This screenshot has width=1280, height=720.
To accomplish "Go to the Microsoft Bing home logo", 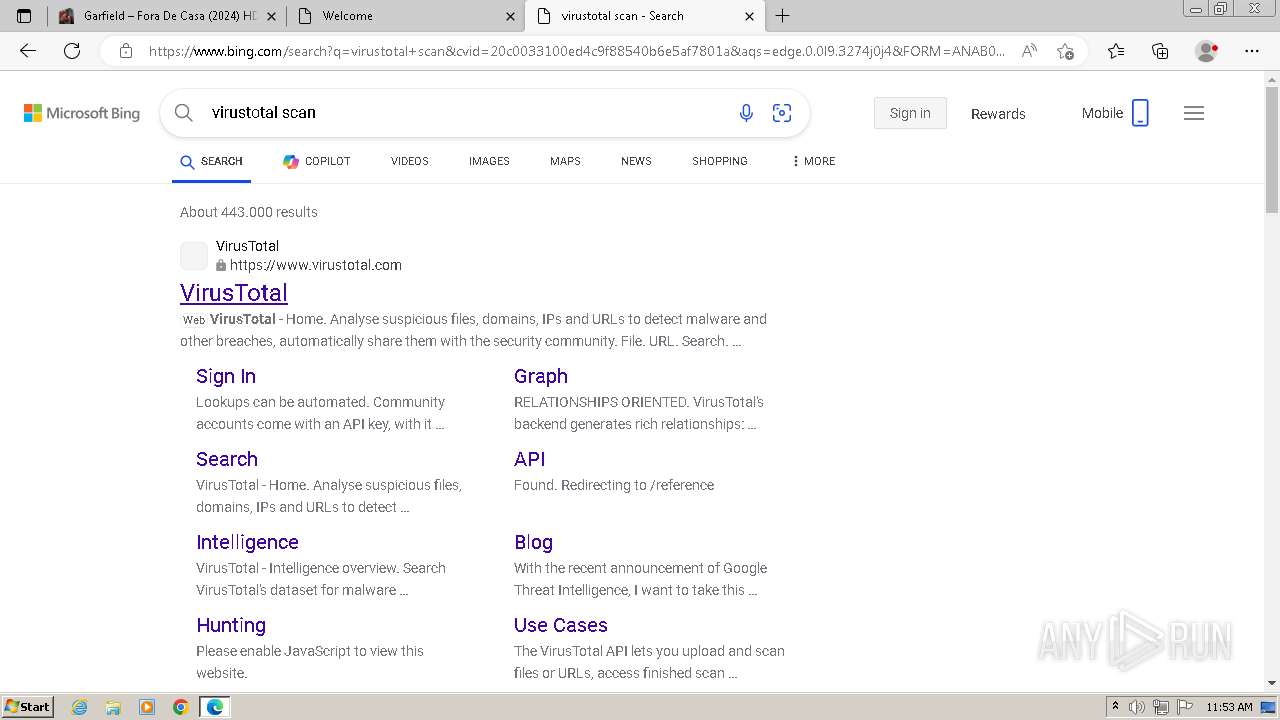I will 82,113.
